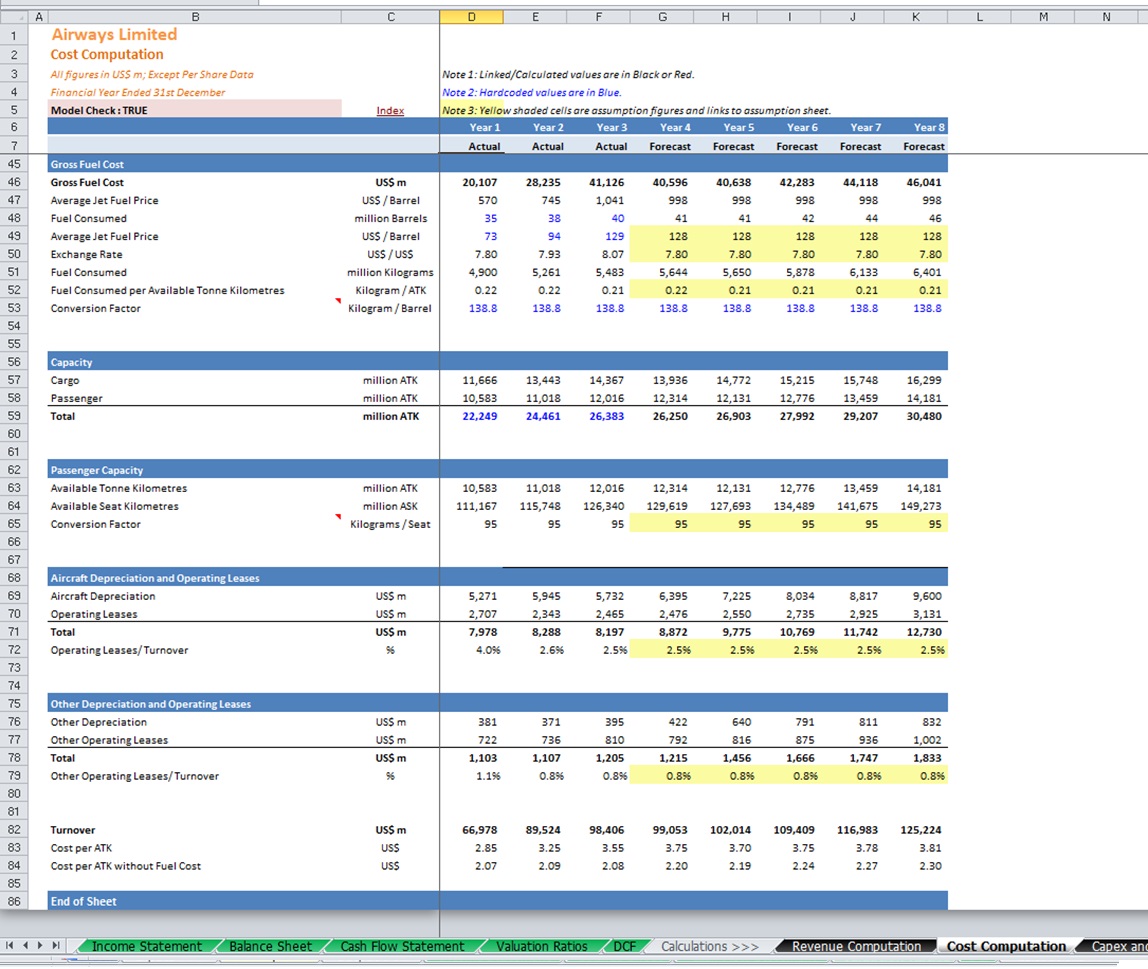
Task: Select the Calculations >>> sheet tab
Action: [x=709, y=946]
